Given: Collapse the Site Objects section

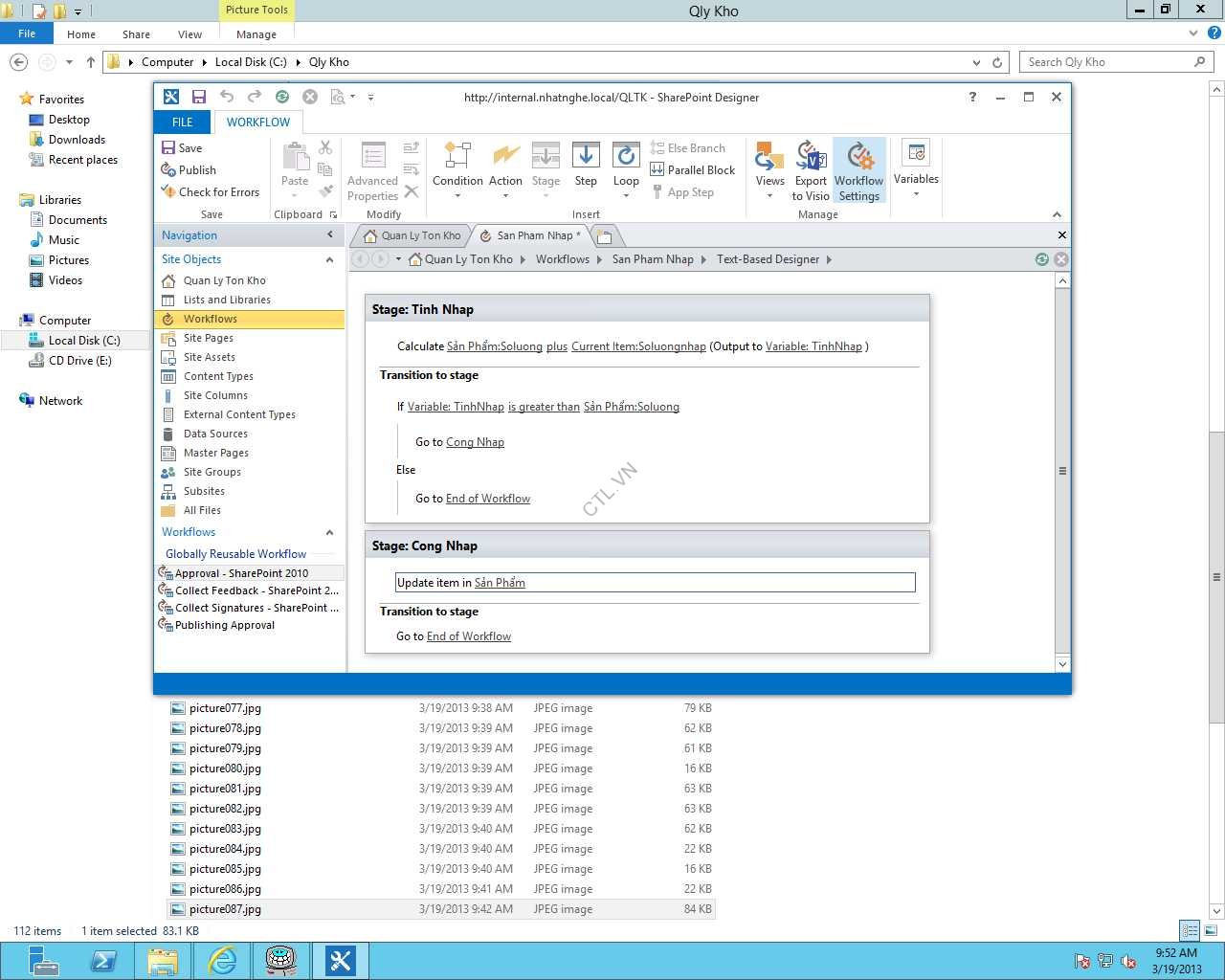Looking at the screenshot, I should coord(329,259).
